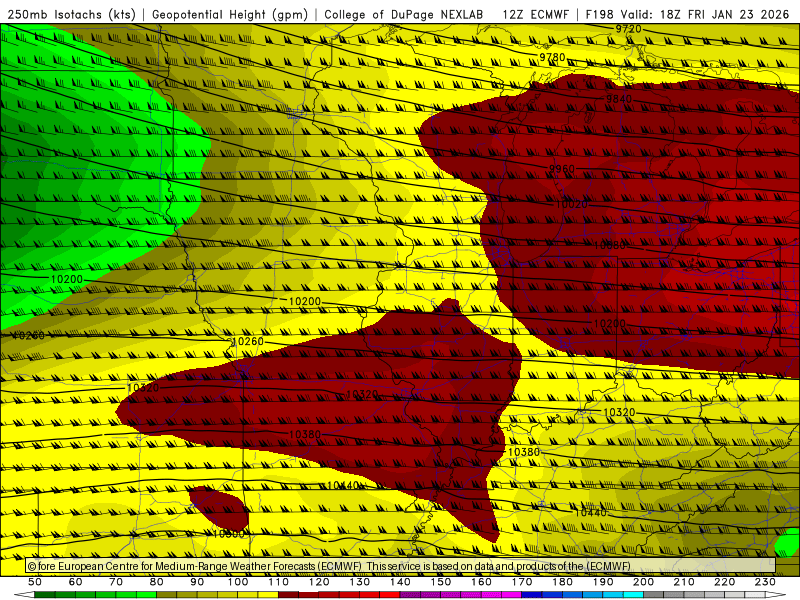Click the 120 value on the color scale
800x600 pixels.
point(319,582)
